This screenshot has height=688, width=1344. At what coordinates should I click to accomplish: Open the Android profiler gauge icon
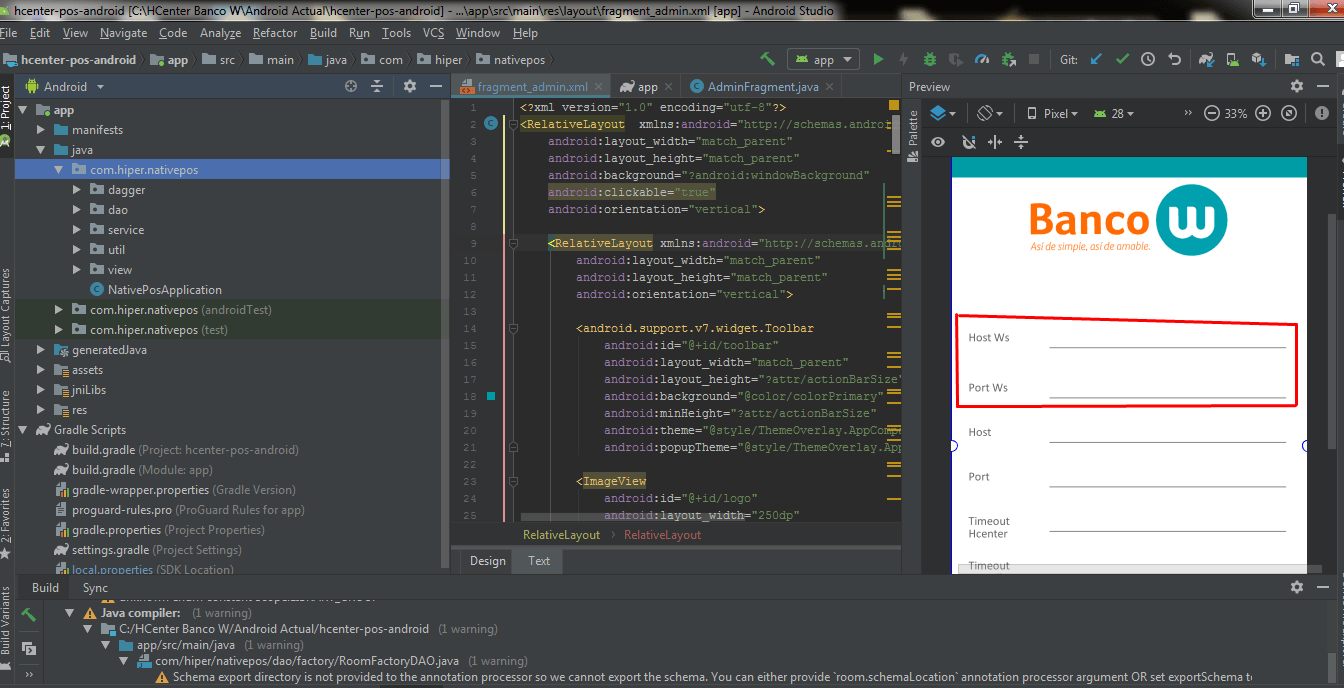982,60
